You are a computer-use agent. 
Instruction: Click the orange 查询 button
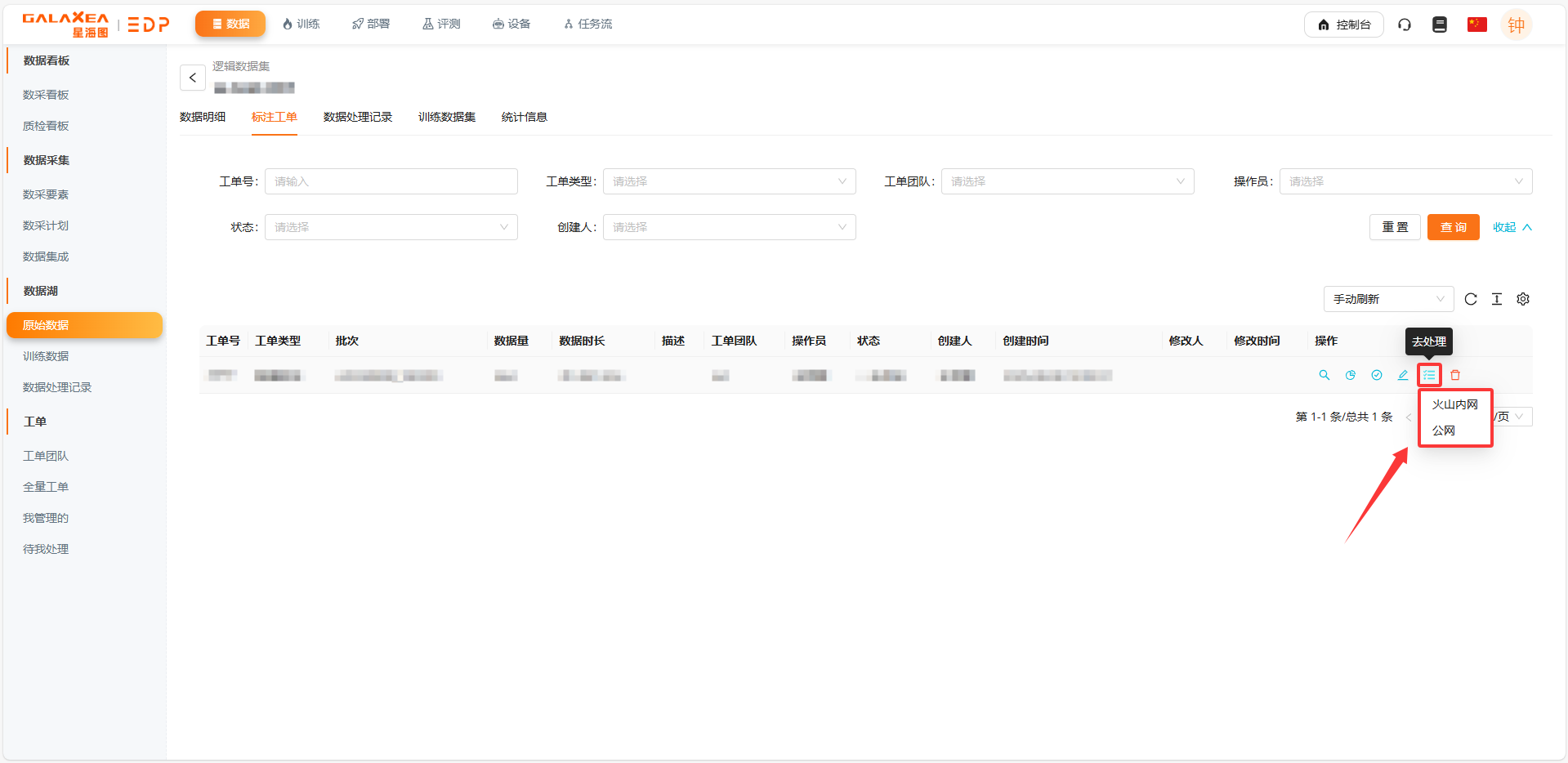click(x=1453, y=227)
